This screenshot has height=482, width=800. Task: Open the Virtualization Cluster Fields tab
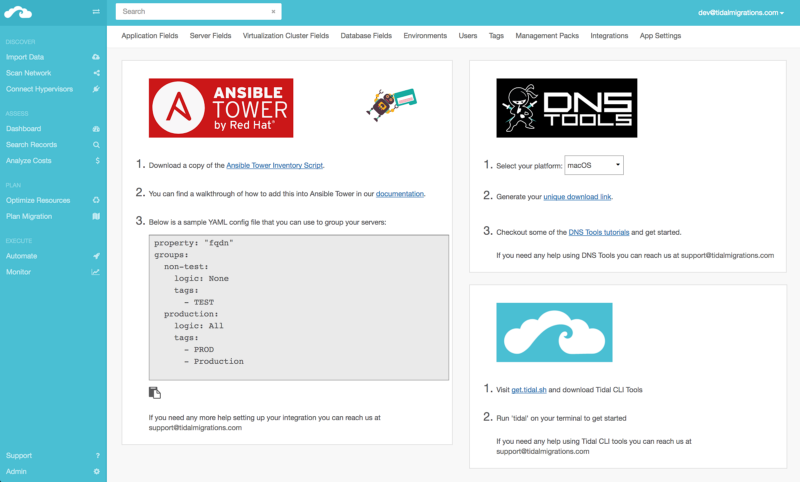[x=286, y=36]
